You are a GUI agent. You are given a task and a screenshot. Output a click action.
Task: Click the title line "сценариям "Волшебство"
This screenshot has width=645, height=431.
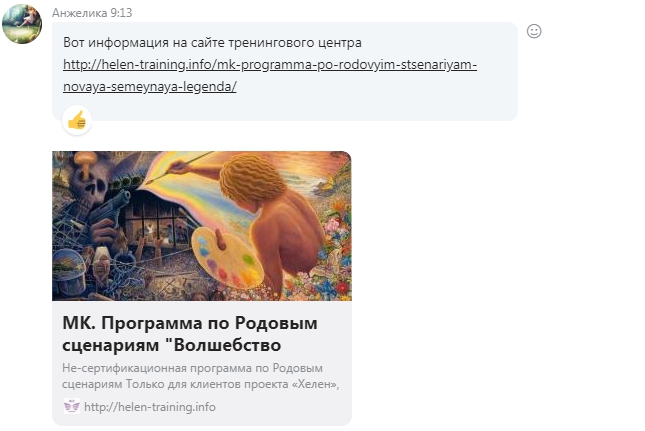[172, 345]
